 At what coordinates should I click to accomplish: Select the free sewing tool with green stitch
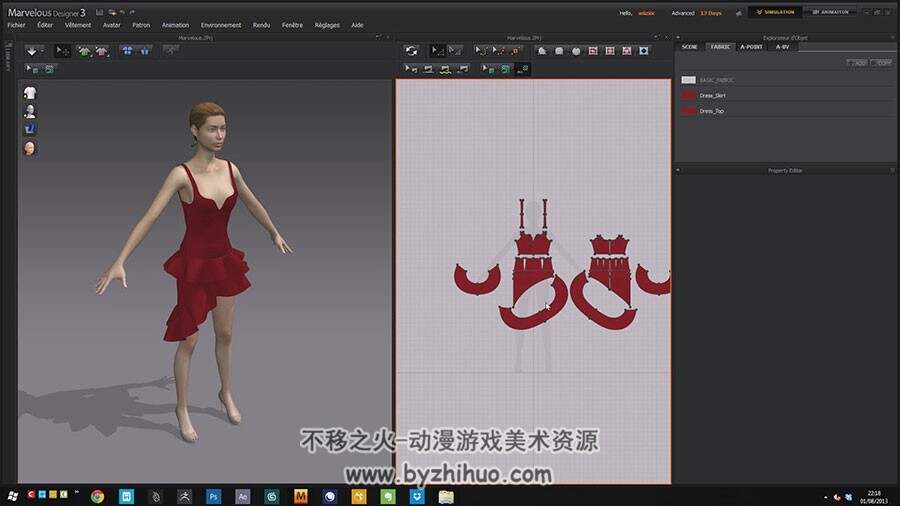tap(445, 69)
